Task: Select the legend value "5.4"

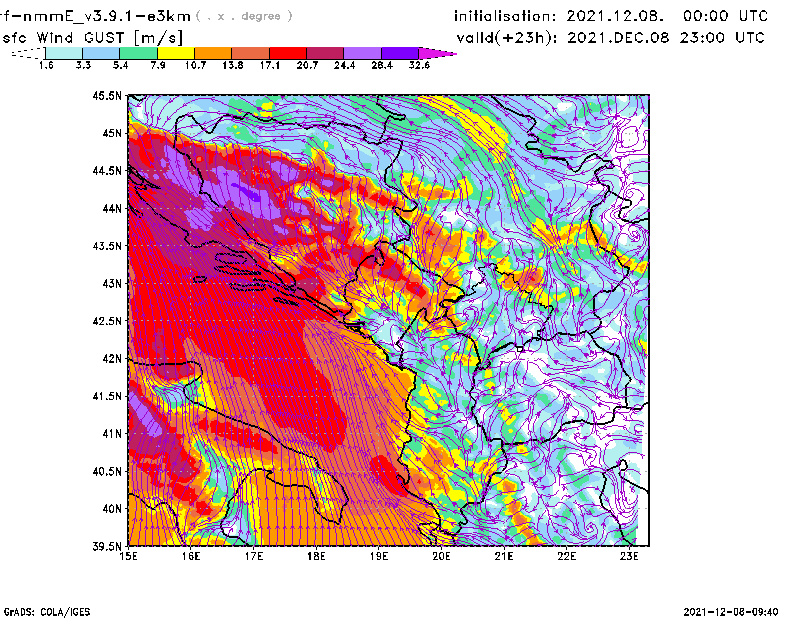Action: (120, 65)
